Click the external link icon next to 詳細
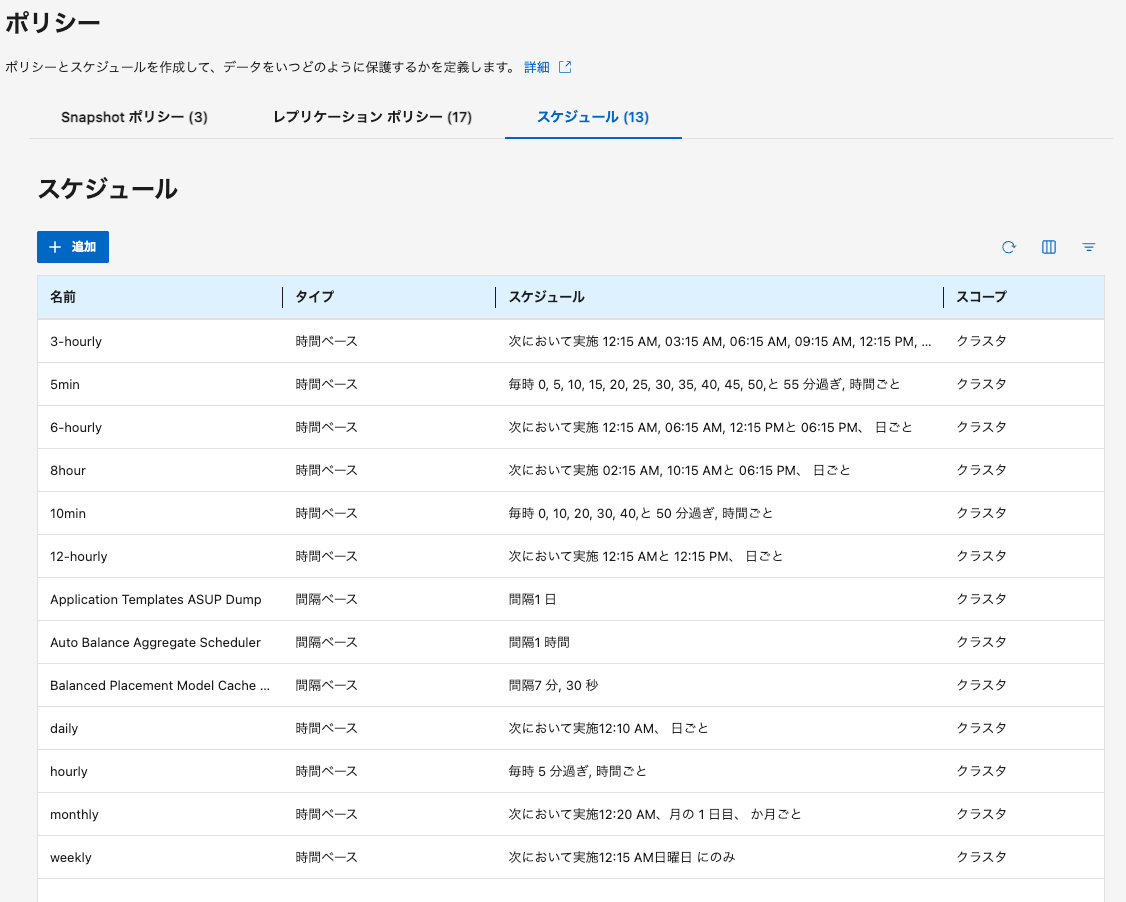 pyautogui.click(x=565, y=67)
